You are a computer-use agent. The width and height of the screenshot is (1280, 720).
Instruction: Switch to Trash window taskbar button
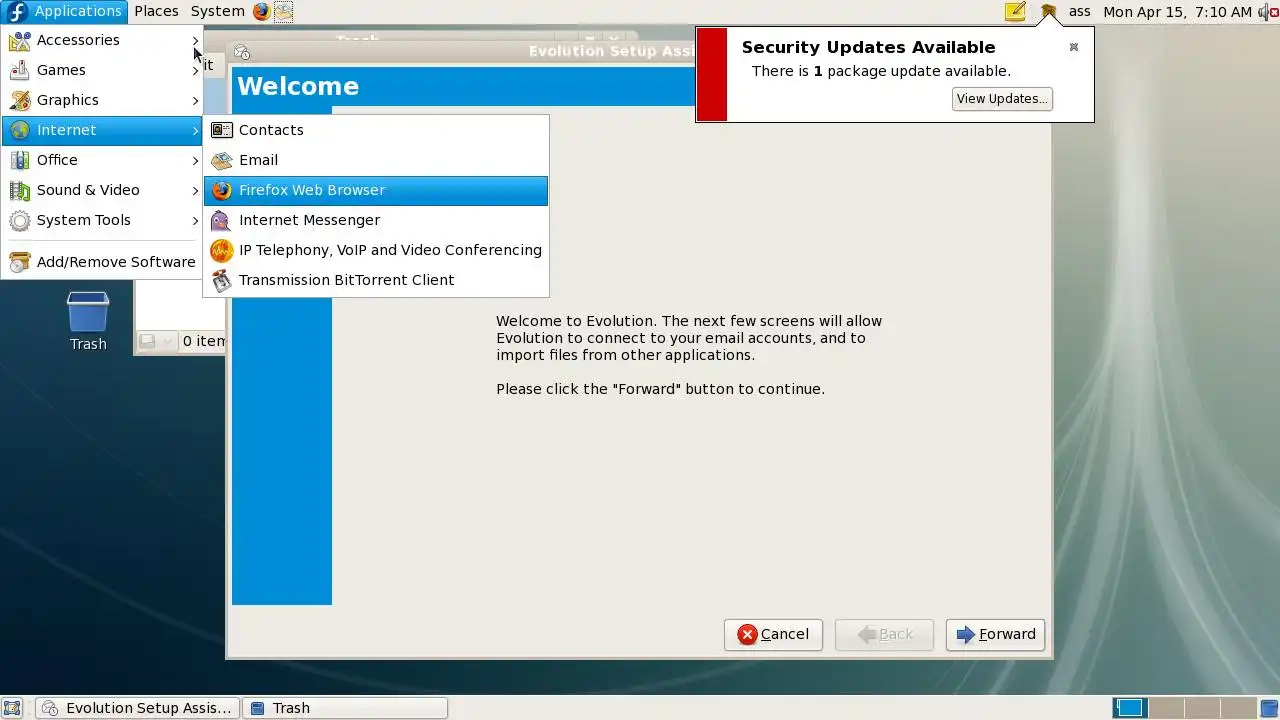(344, 708)
